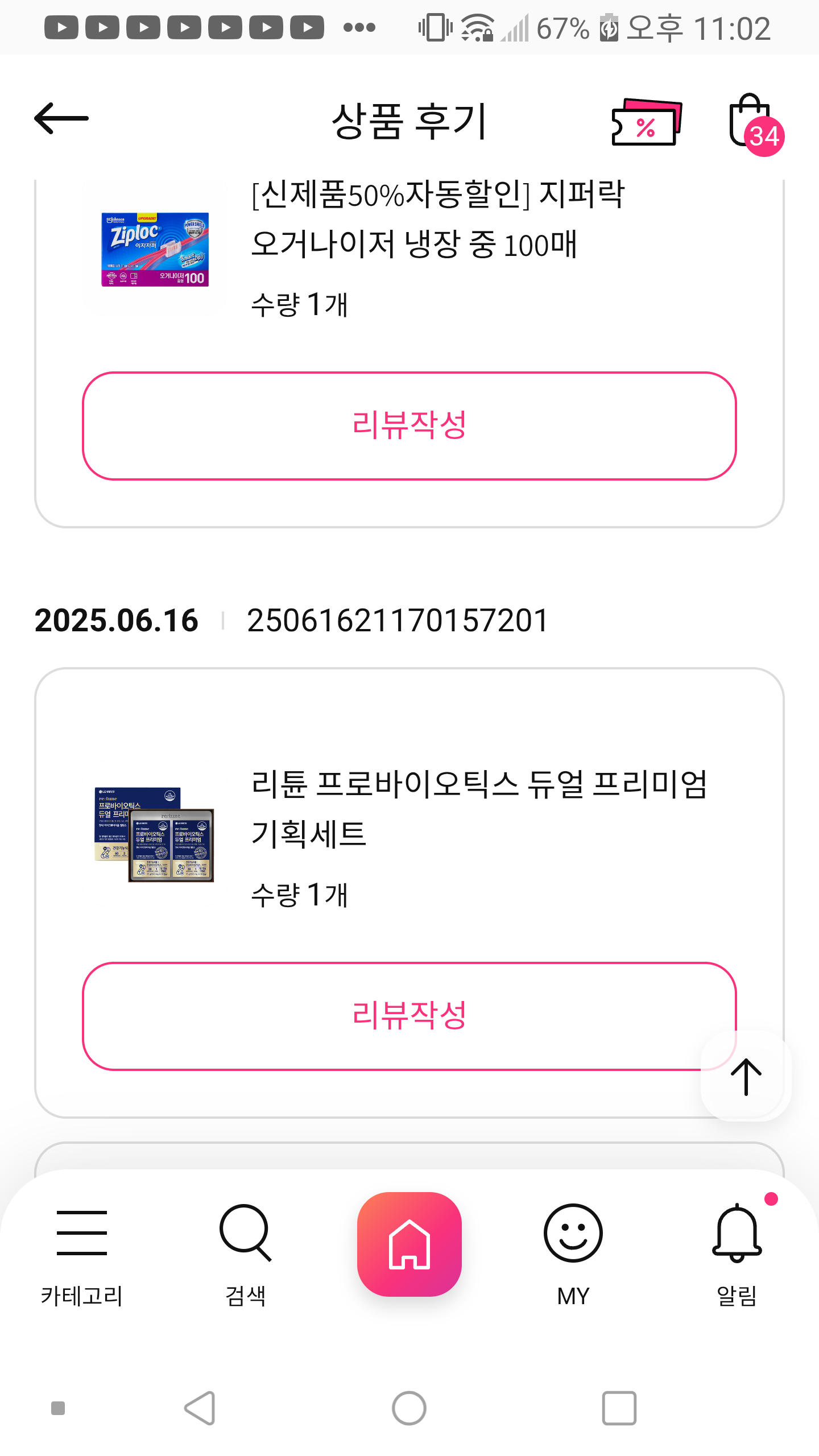Tap the back arrow in header

click(61, 119)
